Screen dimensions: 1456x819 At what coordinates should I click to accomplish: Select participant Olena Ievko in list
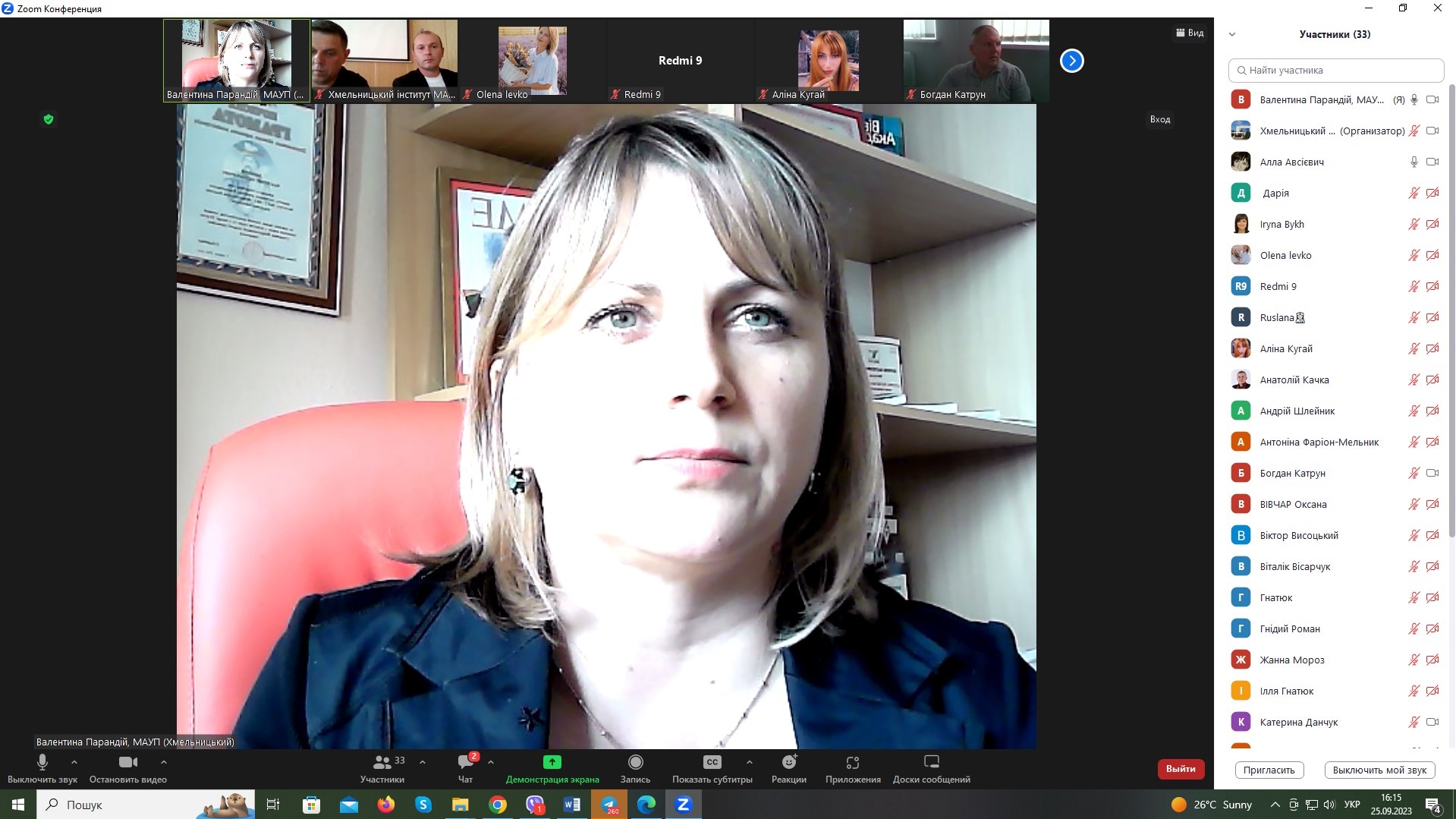pos(1336,255)
